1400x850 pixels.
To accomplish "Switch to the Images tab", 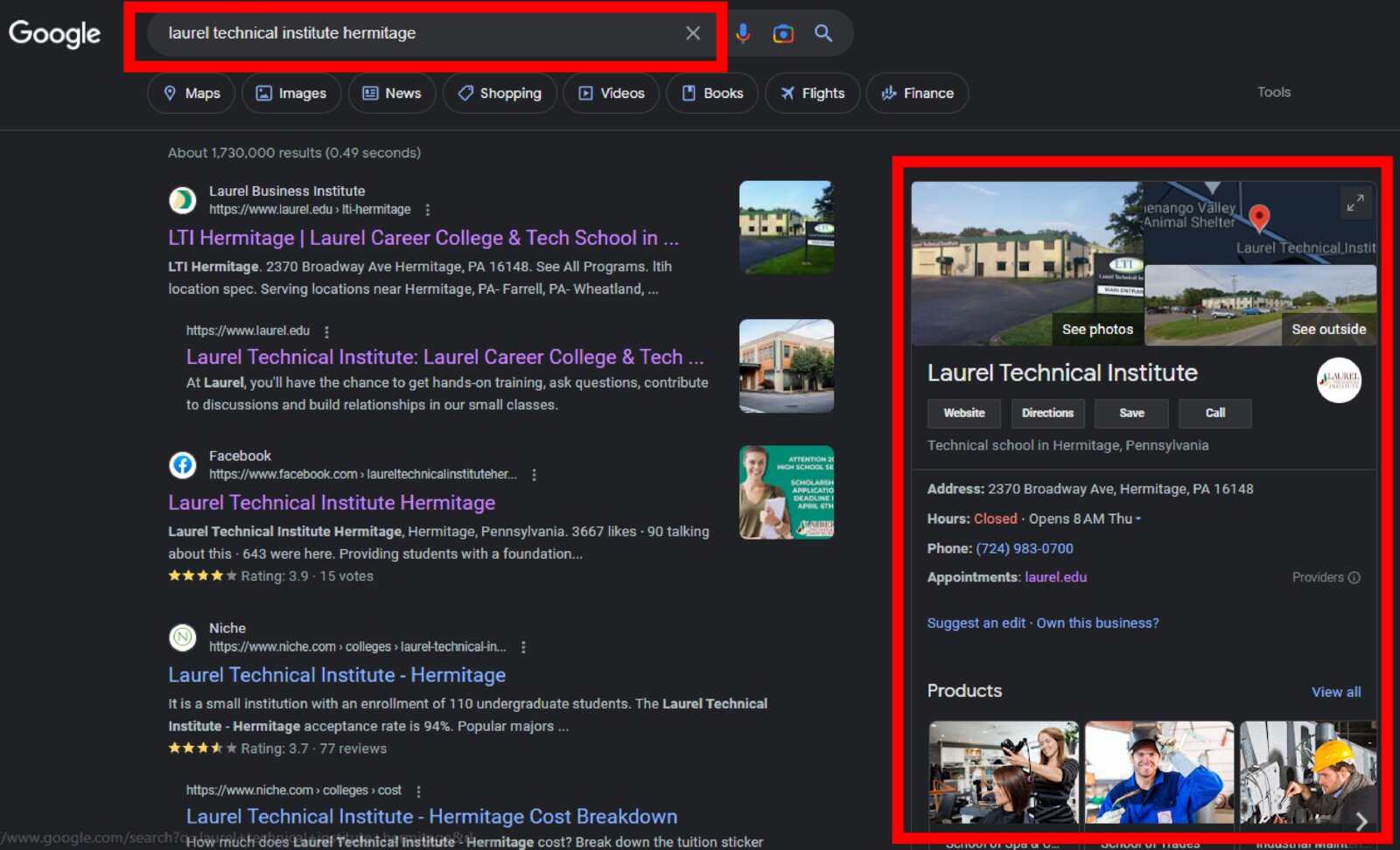I will [x=290, y=93].
